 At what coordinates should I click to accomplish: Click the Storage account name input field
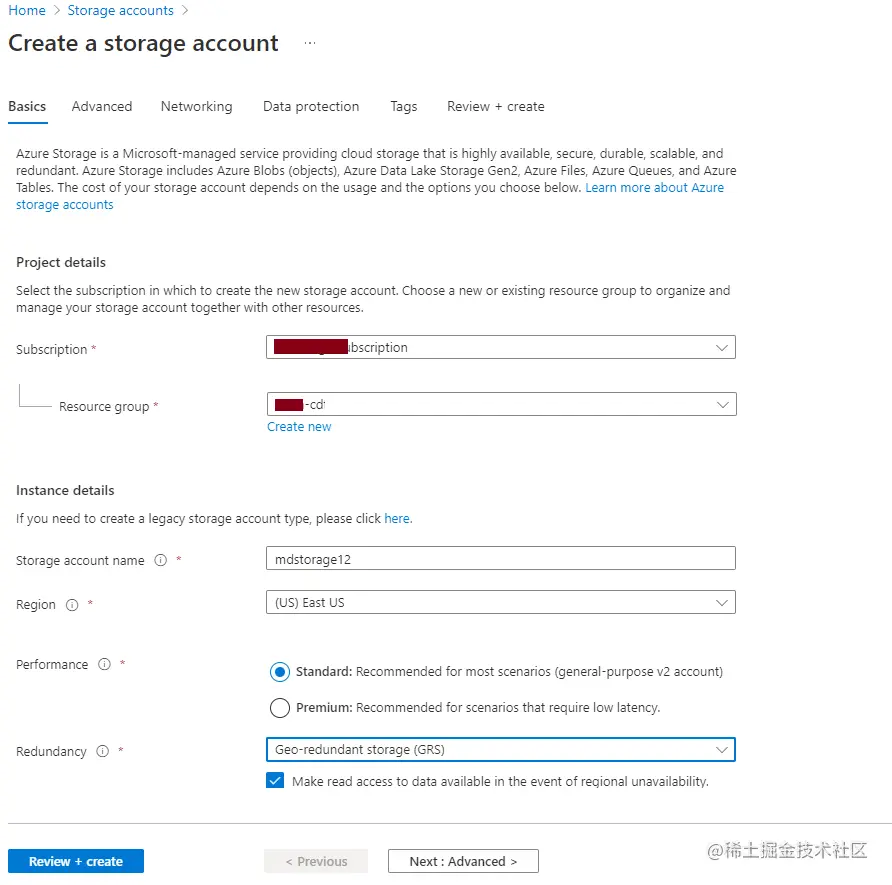pos(499,558)
